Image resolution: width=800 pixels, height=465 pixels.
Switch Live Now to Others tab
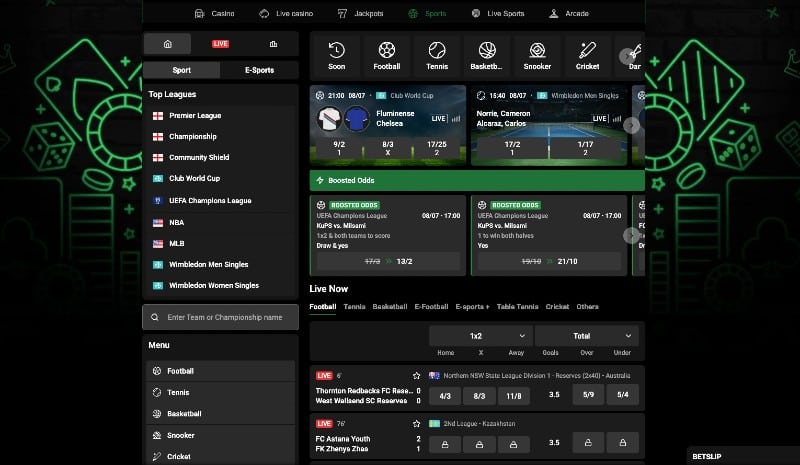click(587, 307)
